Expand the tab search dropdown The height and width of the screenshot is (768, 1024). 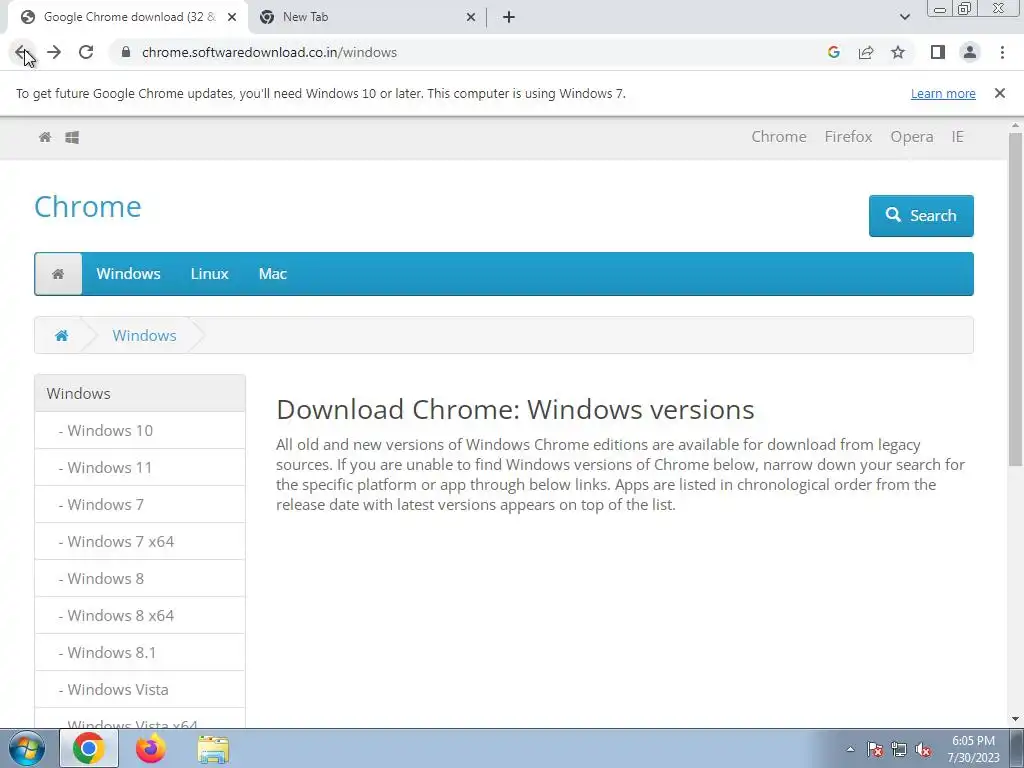904,17
